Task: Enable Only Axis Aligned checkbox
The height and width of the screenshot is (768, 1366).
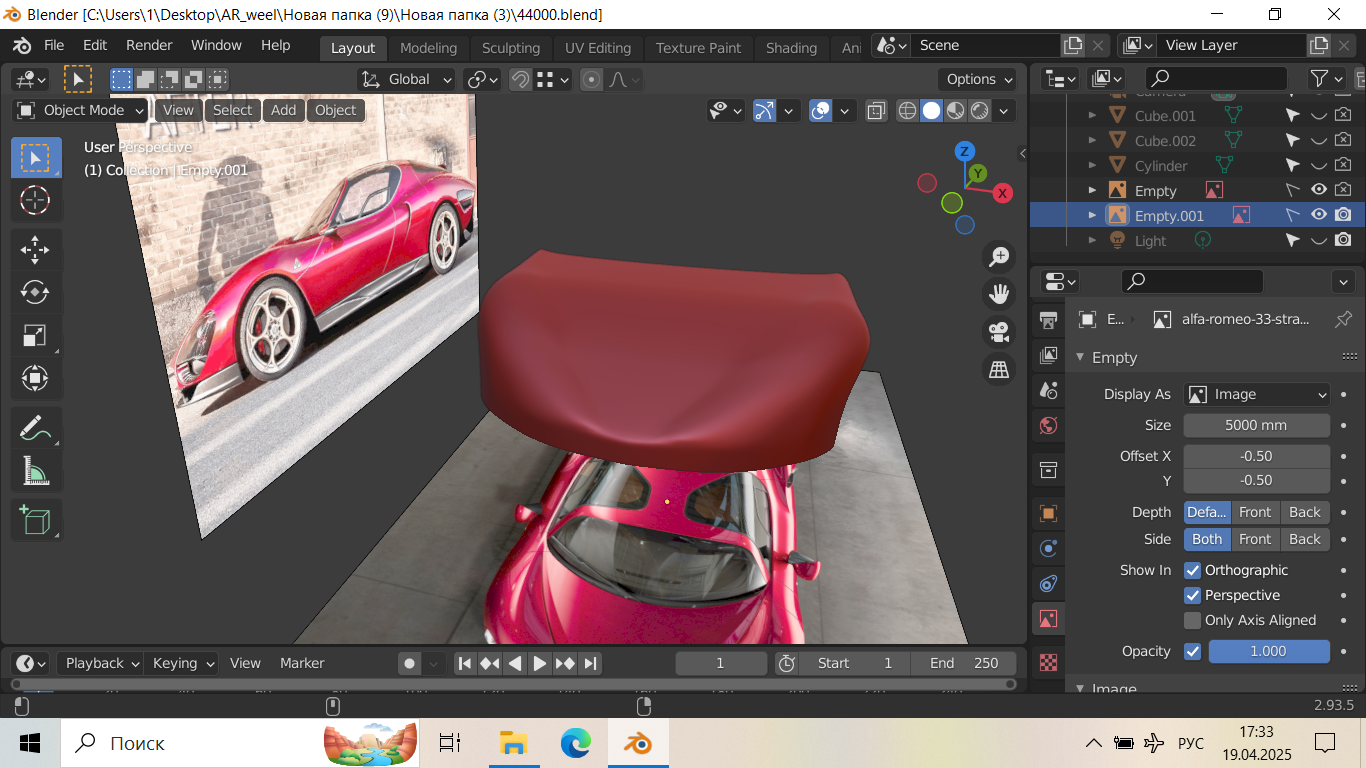Action: click(1192, 620)
